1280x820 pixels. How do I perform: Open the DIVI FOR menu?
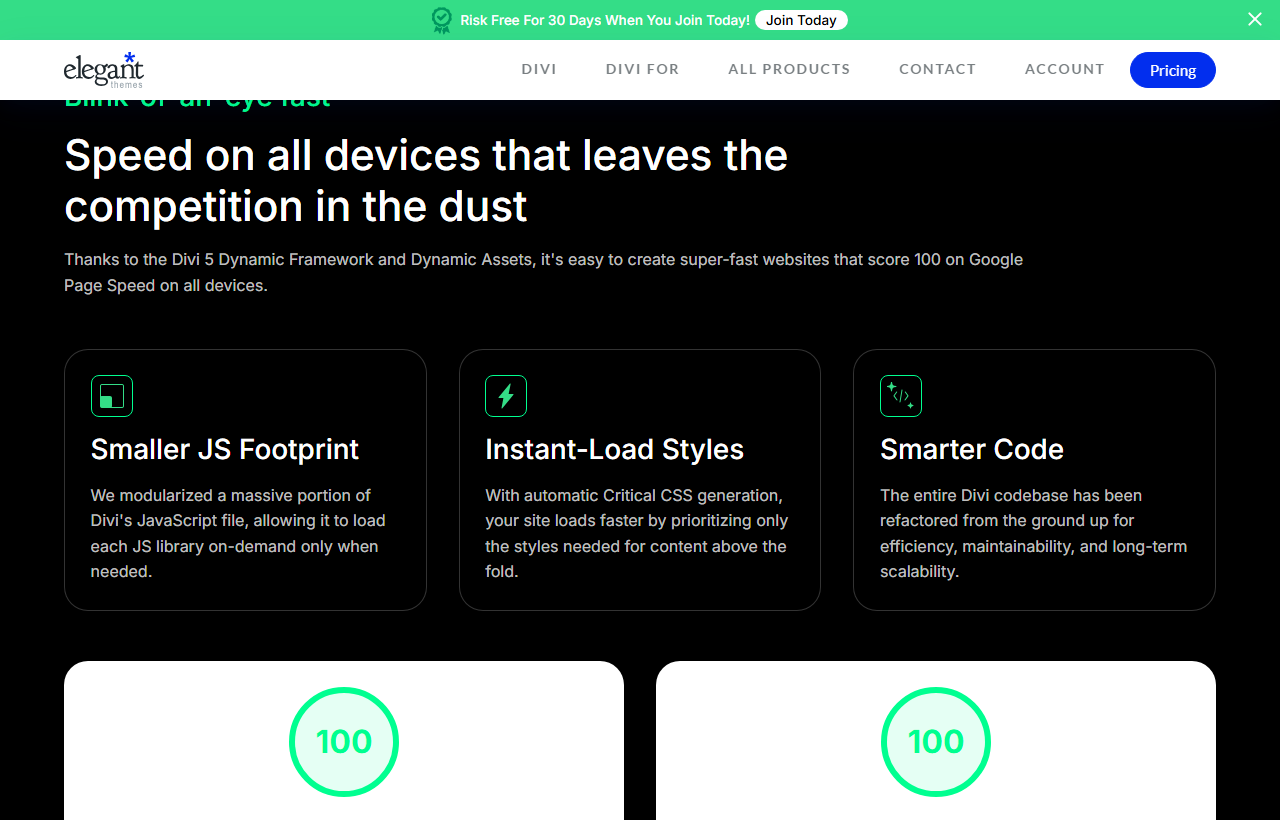coord(642,69)
